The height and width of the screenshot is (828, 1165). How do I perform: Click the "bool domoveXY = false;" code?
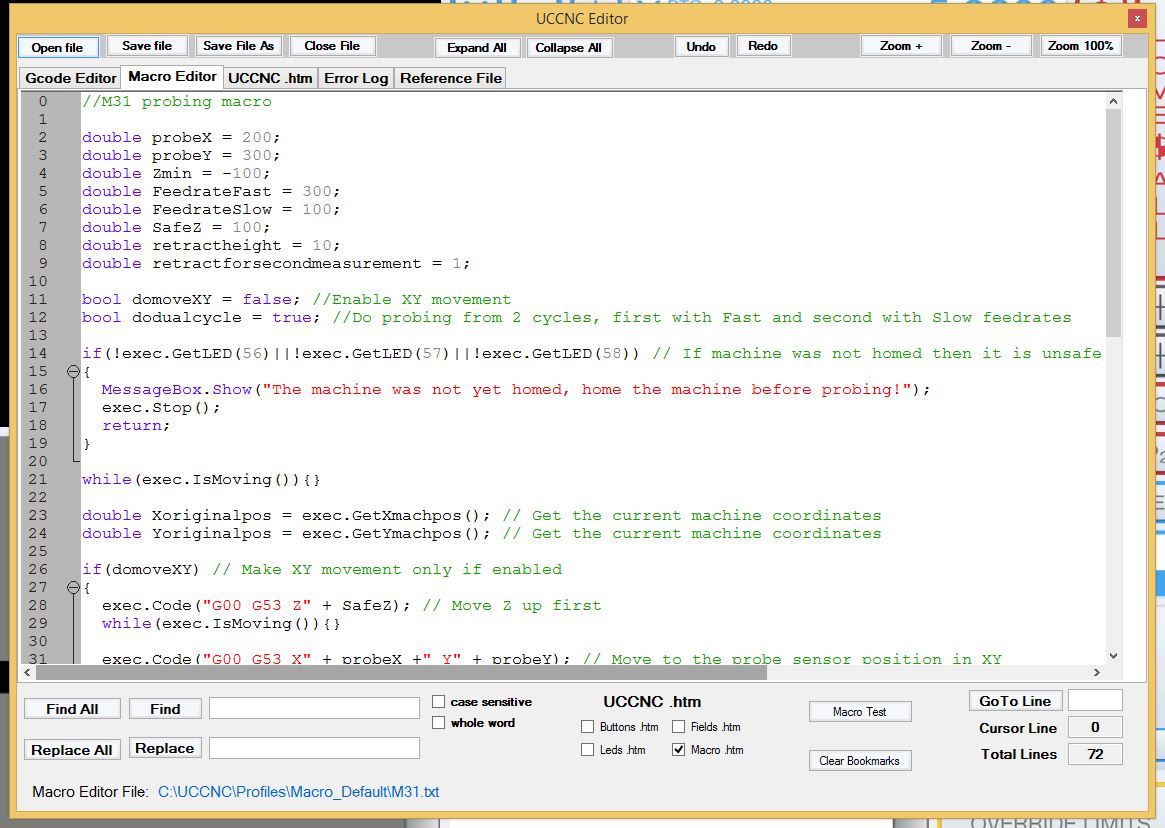click(191, 300)
